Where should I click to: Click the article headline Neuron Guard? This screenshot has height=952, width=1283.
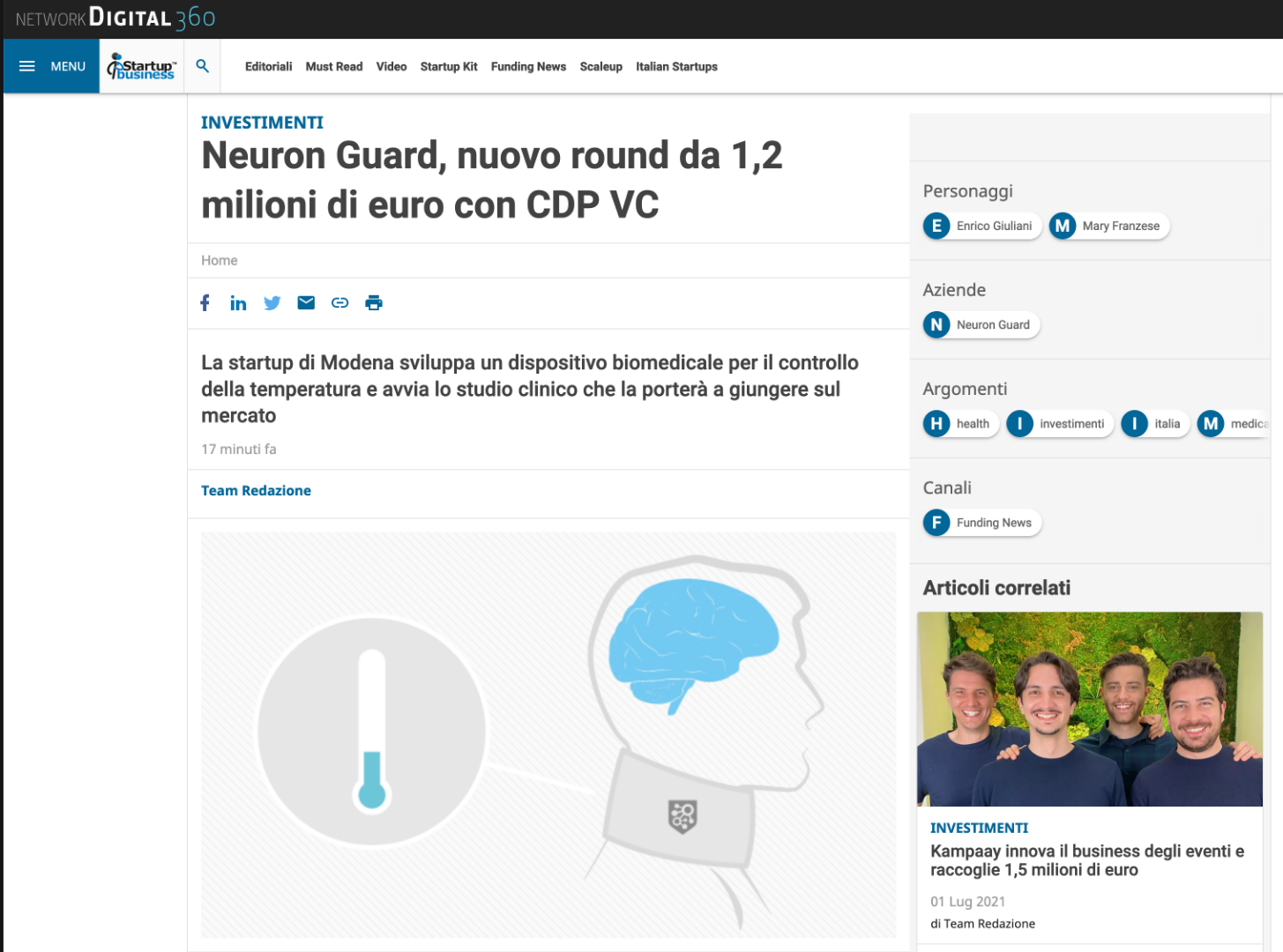(492, 180)
